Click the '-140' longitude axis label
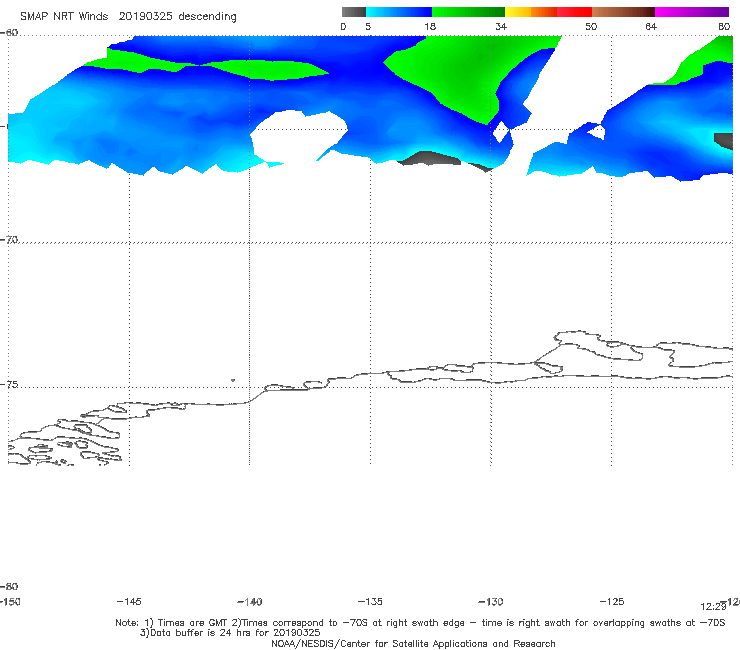This screenshot has width=740, height=650. pyautogui.click(x=250, y=602)
